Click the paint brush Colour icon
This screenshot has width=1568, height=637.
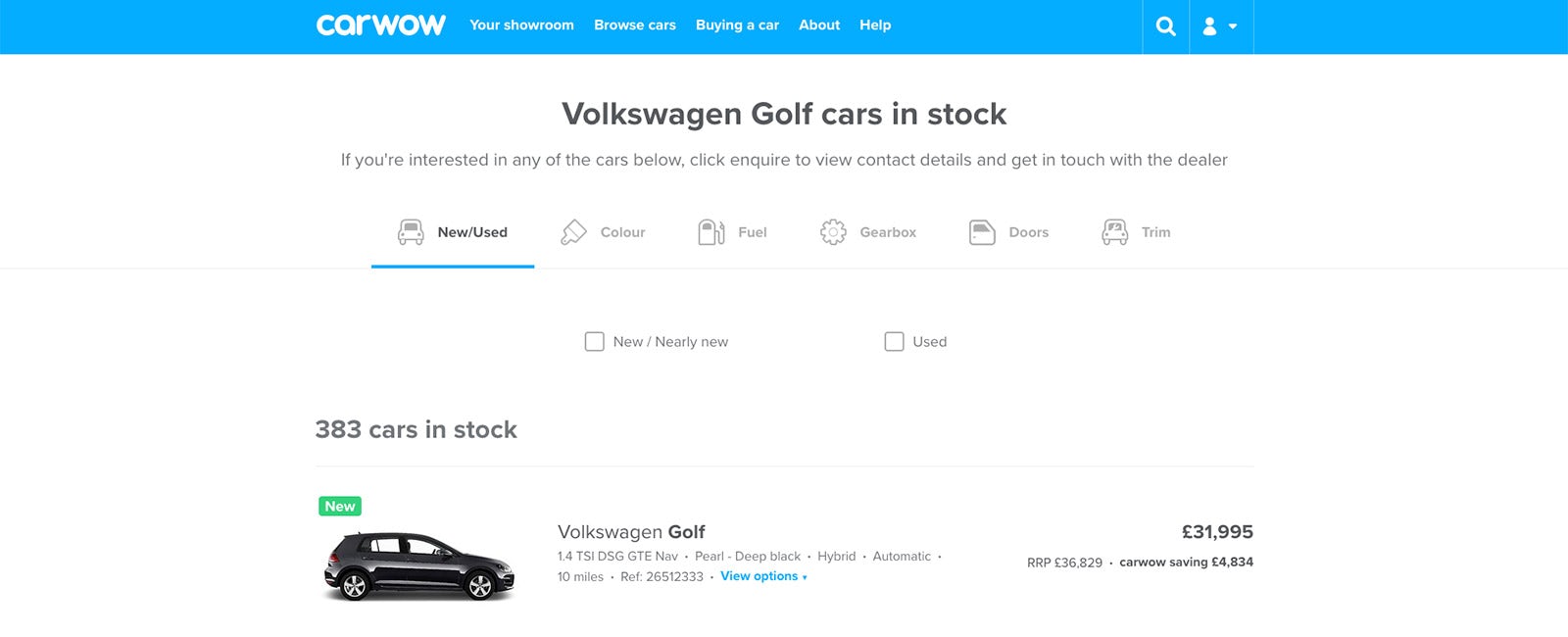click(573, 232)
